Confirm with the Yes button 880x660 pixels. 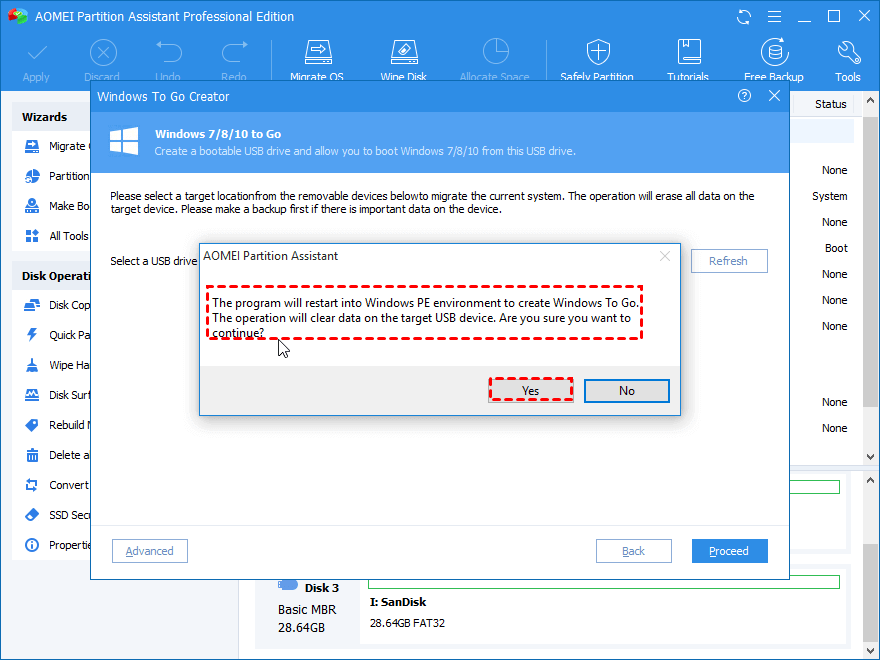[530, 391]
